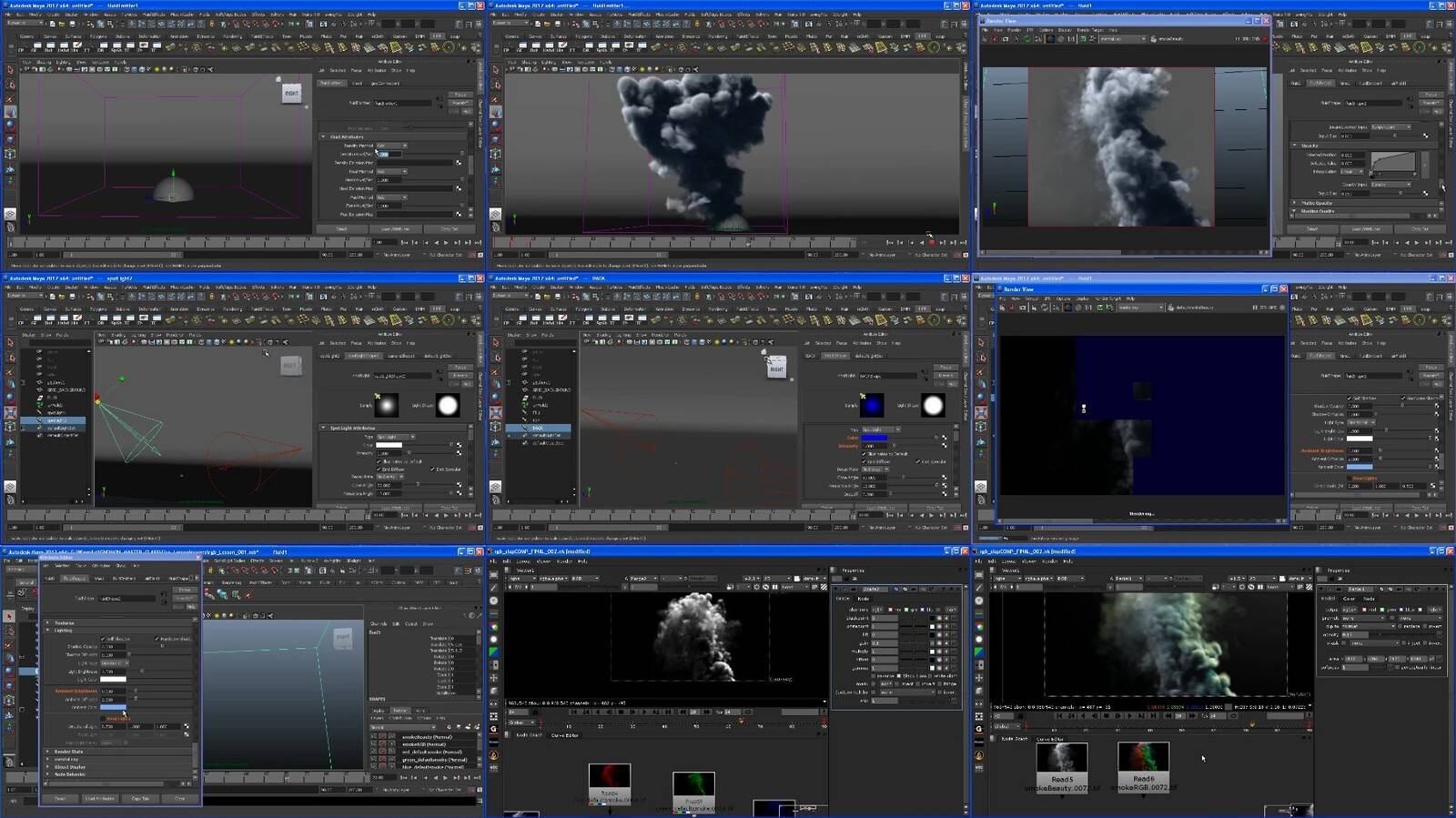Click white Color swatch in Spot Light Attributes
The image size is (1456, 818).
[389, 445]
